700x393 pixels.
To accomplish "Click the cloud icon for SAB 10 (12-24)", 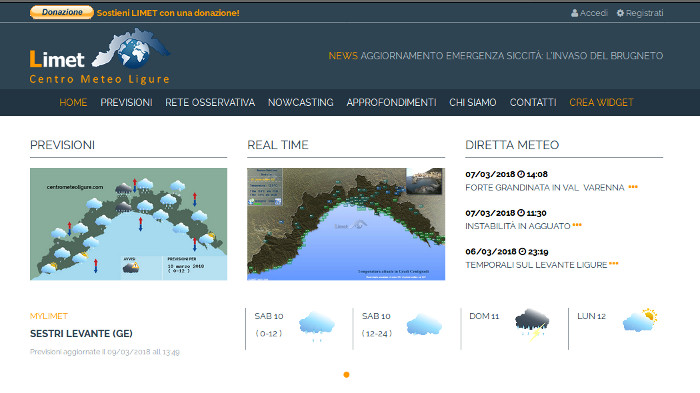I will point(424,325).
